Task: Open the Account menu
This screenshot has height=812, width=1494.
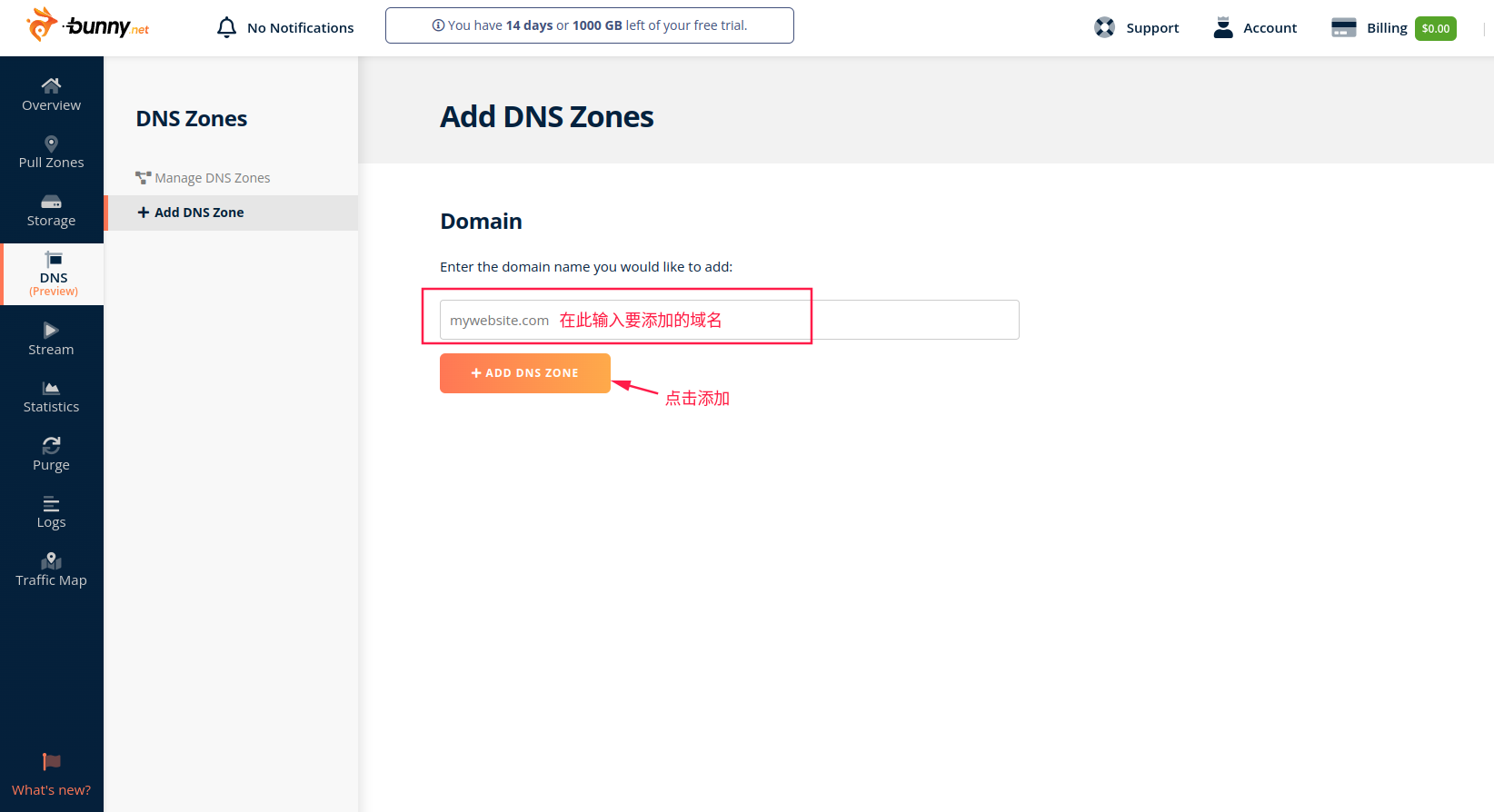Action: coord(1255,28)
